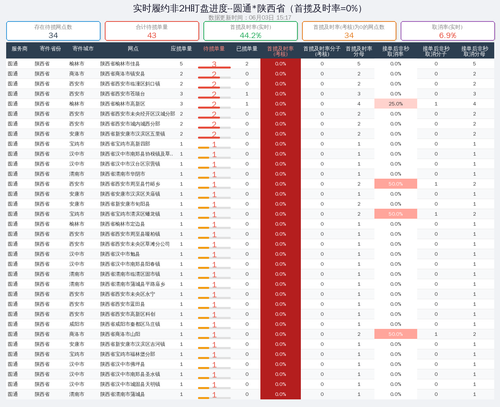Click 陕西省新安康市旬阳县 network name
The image size is (500, 407).
click(125, 204)
